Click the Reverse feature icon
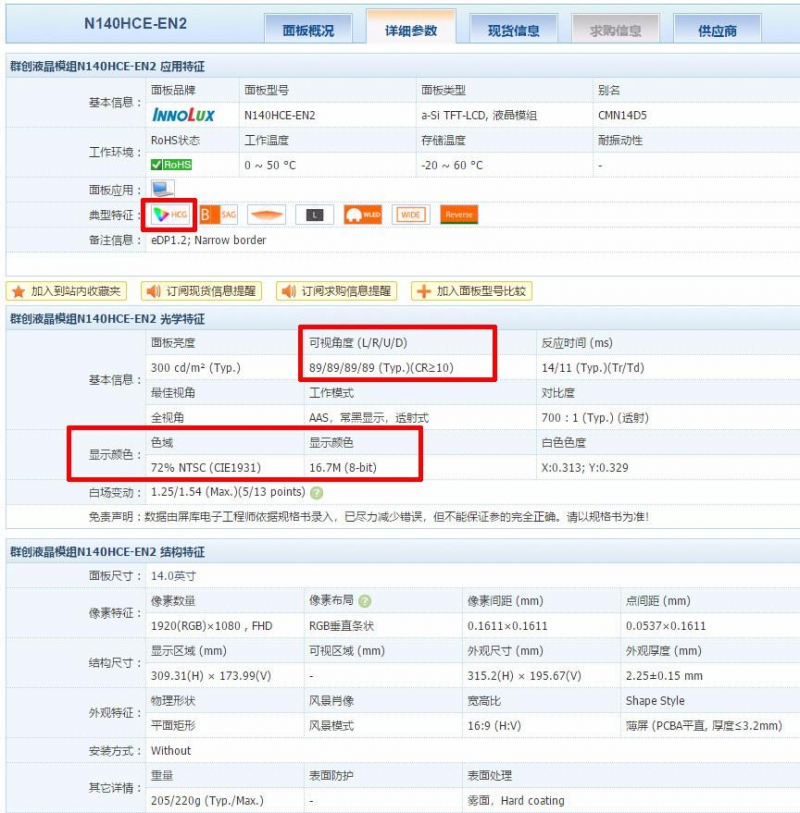This screenshot has height=813, width=800. pos(459,214)
